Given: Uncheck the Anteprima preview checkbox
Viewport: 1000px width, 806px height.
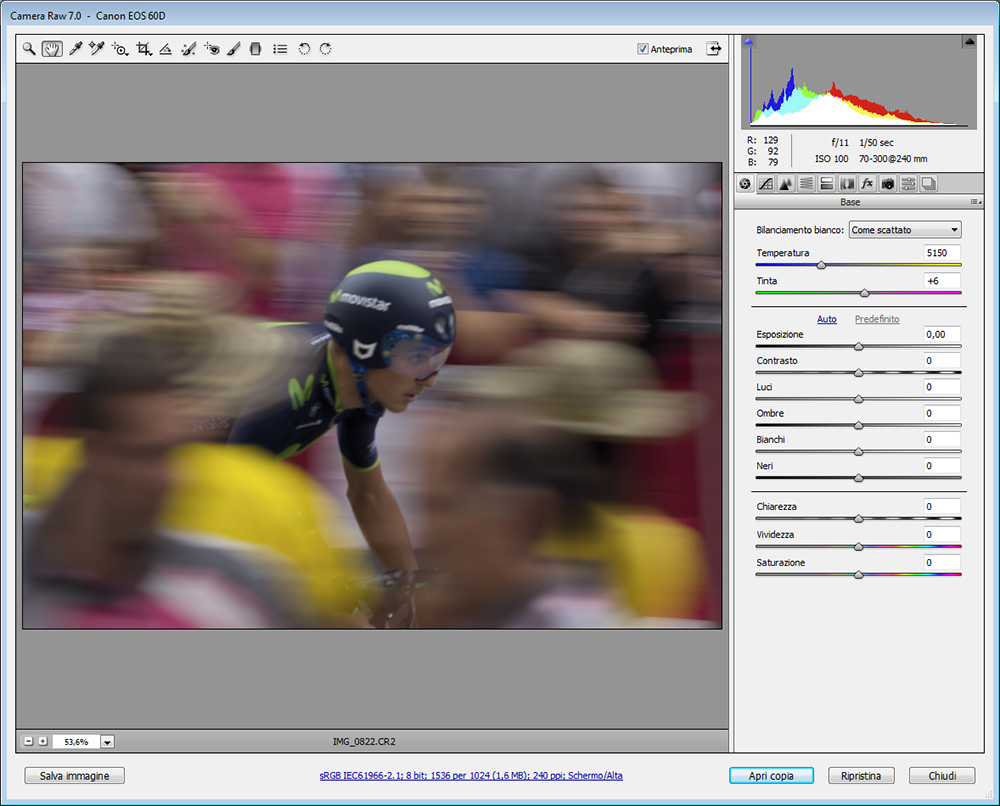Looking at the screenshot, I should (643, 49).
